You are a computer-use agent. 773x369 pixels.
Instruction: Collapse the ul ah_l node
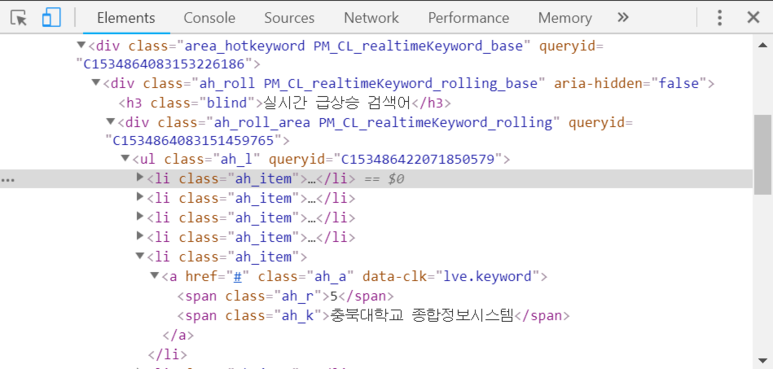125,158
